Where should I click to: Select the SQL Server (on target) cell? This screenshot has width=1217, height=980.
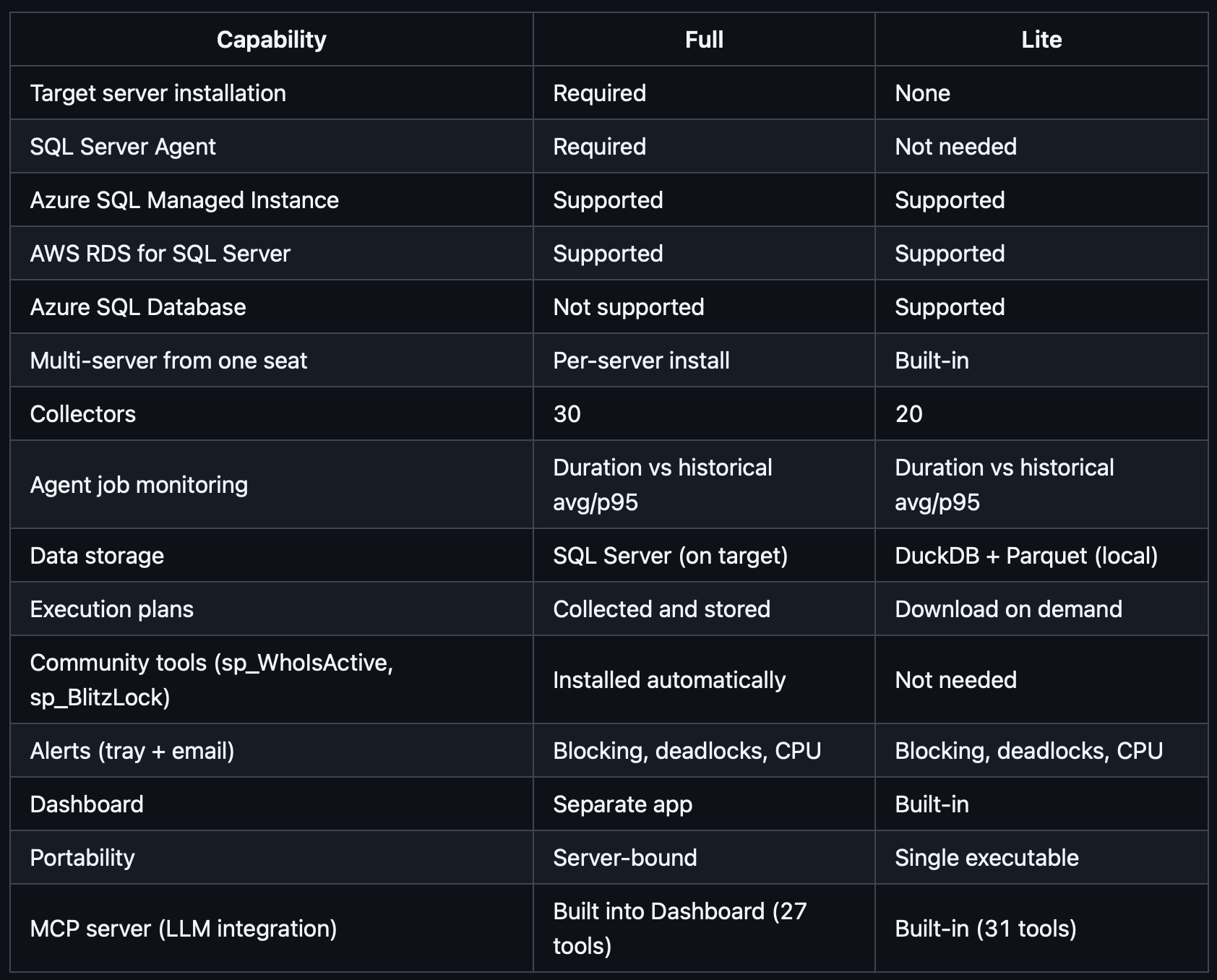coord(670,556)
